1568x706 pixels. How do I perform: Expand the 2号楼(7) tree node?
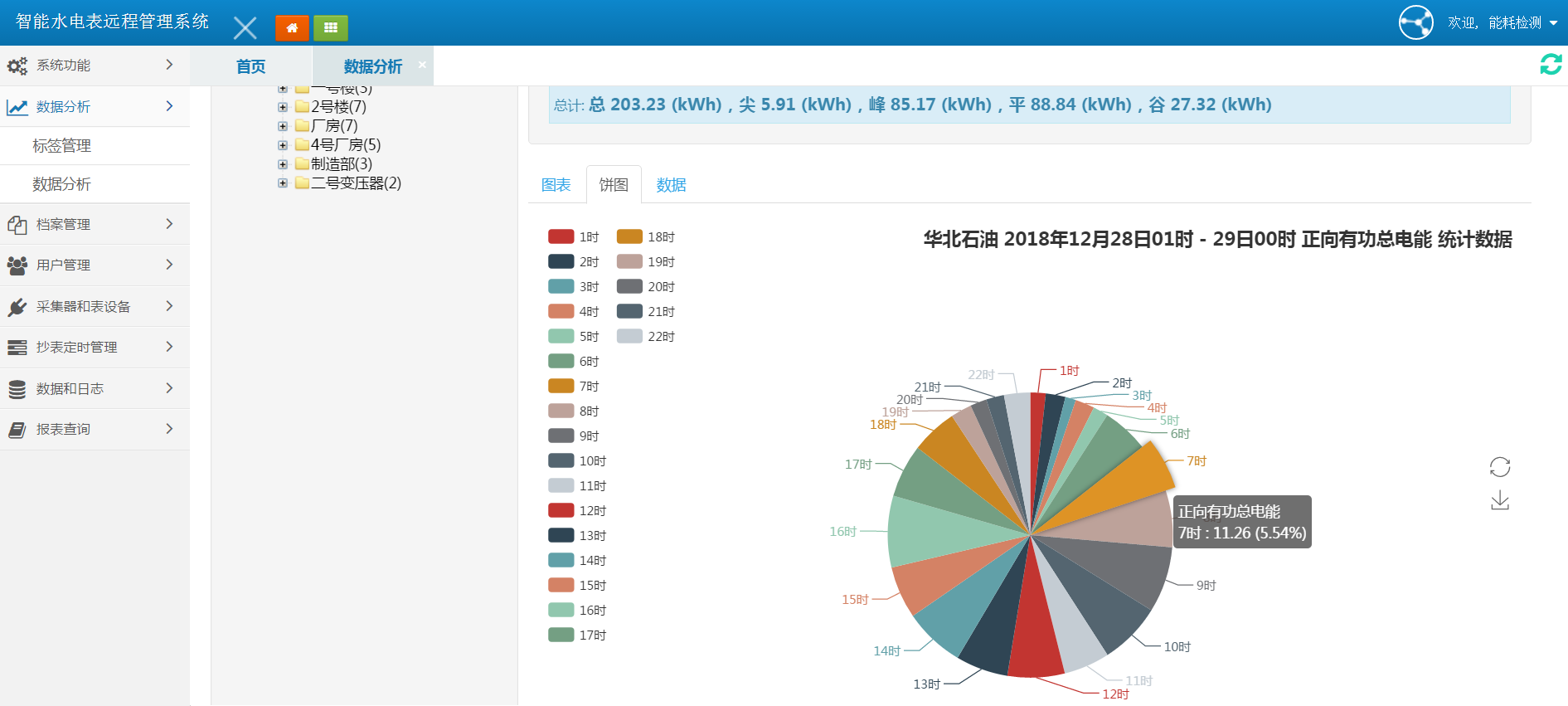point(283,107)
